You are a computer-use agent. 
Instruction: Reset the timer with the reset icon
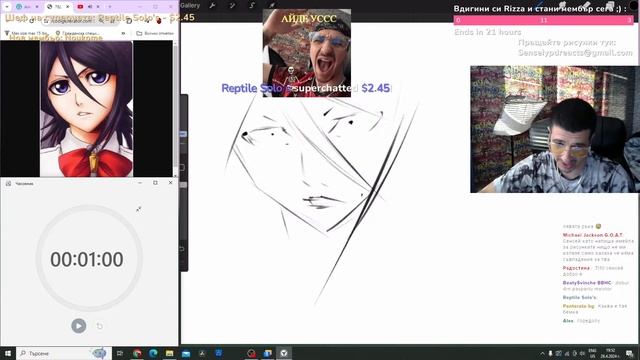[x=100, y=326]
